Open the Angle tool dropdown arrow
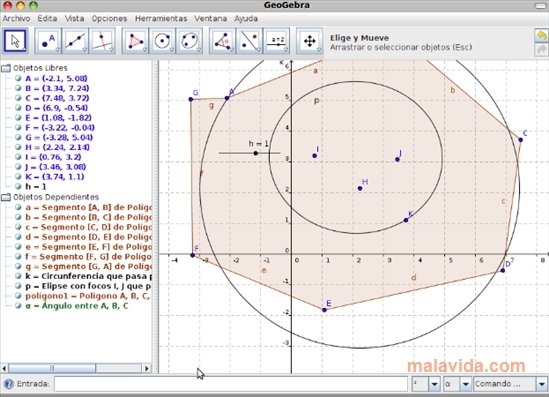 click(x=232, y=50)
